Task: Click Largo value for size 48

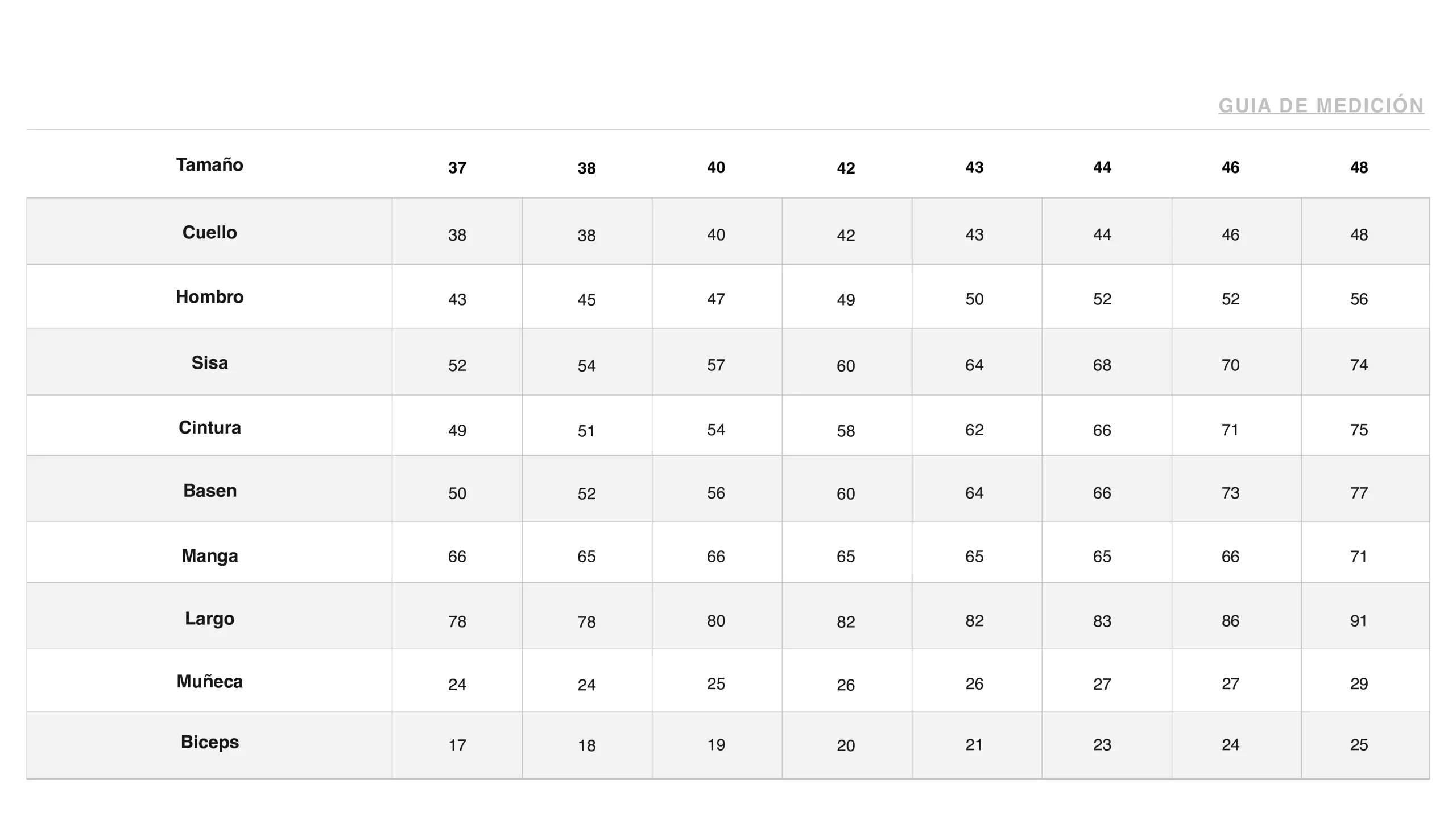Action: pos(1359,620)
